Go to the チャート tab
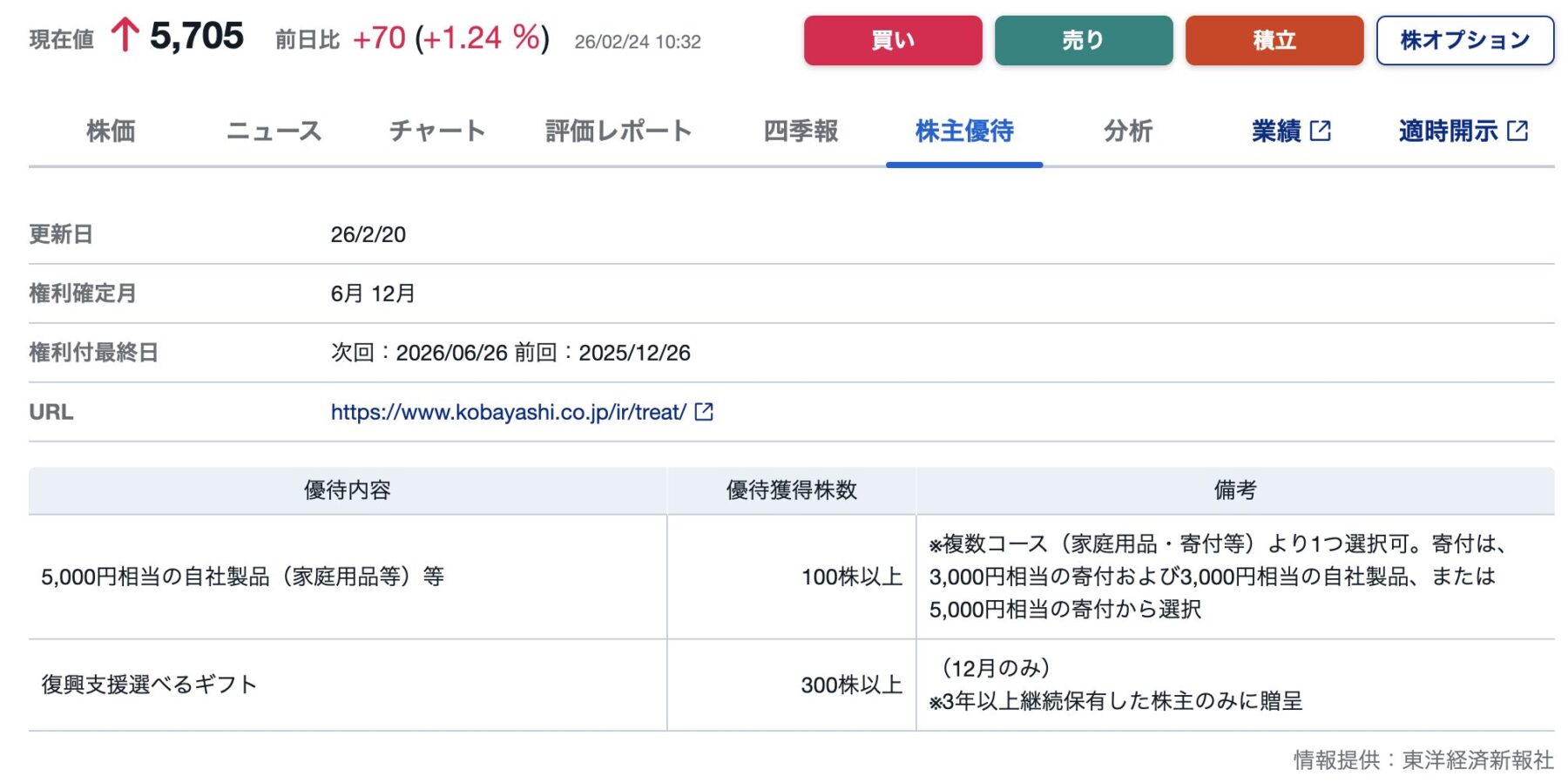The height and width of the screenshot is (783, 1568). (436, 132)
